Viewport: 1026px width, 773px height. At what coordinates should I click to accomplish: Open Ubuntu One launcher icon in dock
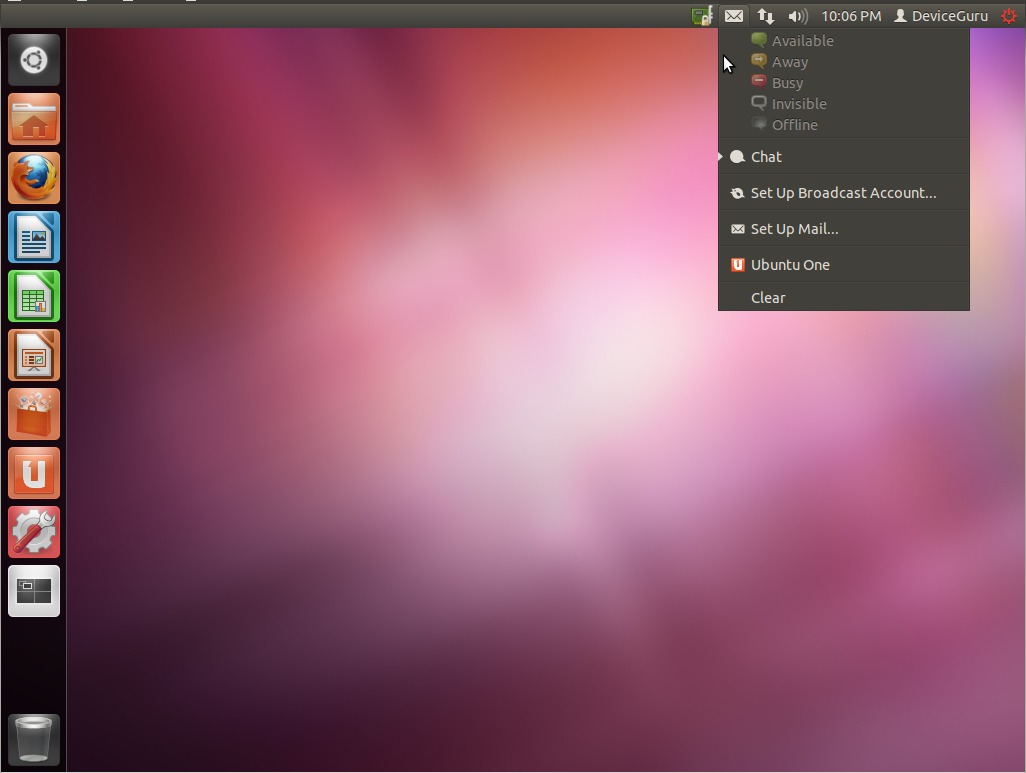point(34,473)
